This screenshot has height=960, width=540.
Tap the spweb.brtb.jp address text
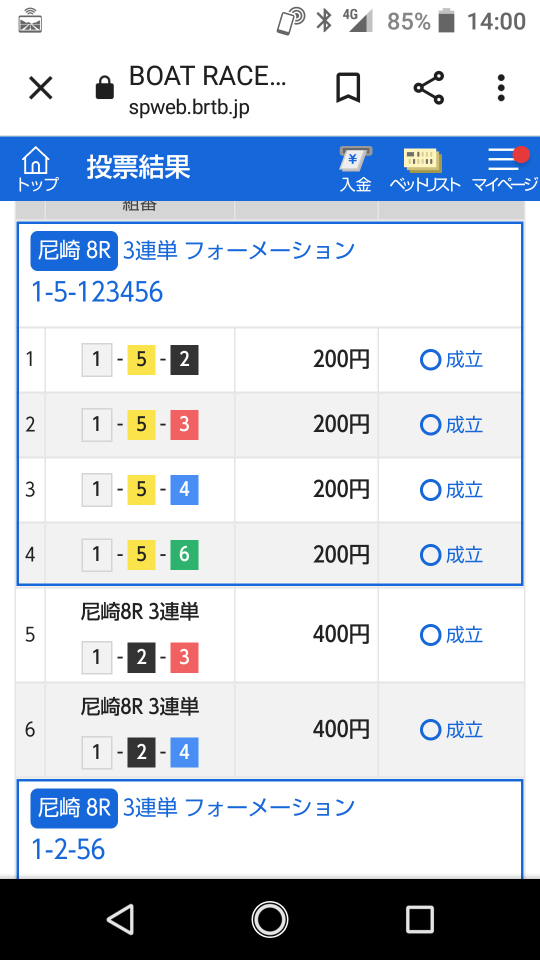tap(189, 107)
